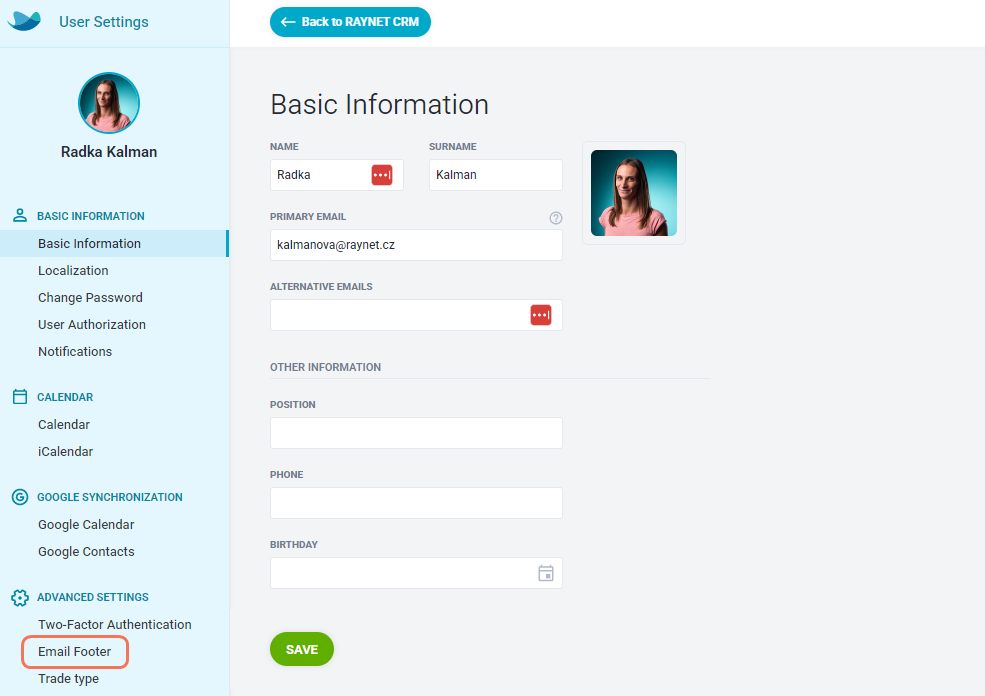The height and width of the screenshot is (696, 985).
Task: Click the Google Synchronization G icon
Action: tap(20, 497)
